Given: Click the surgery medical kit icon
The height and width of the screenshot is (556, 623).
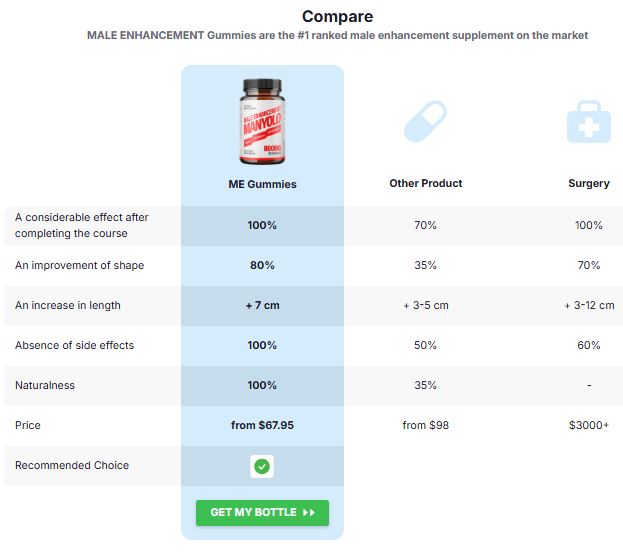Looking at the screenshot, I should click(588, 124).
